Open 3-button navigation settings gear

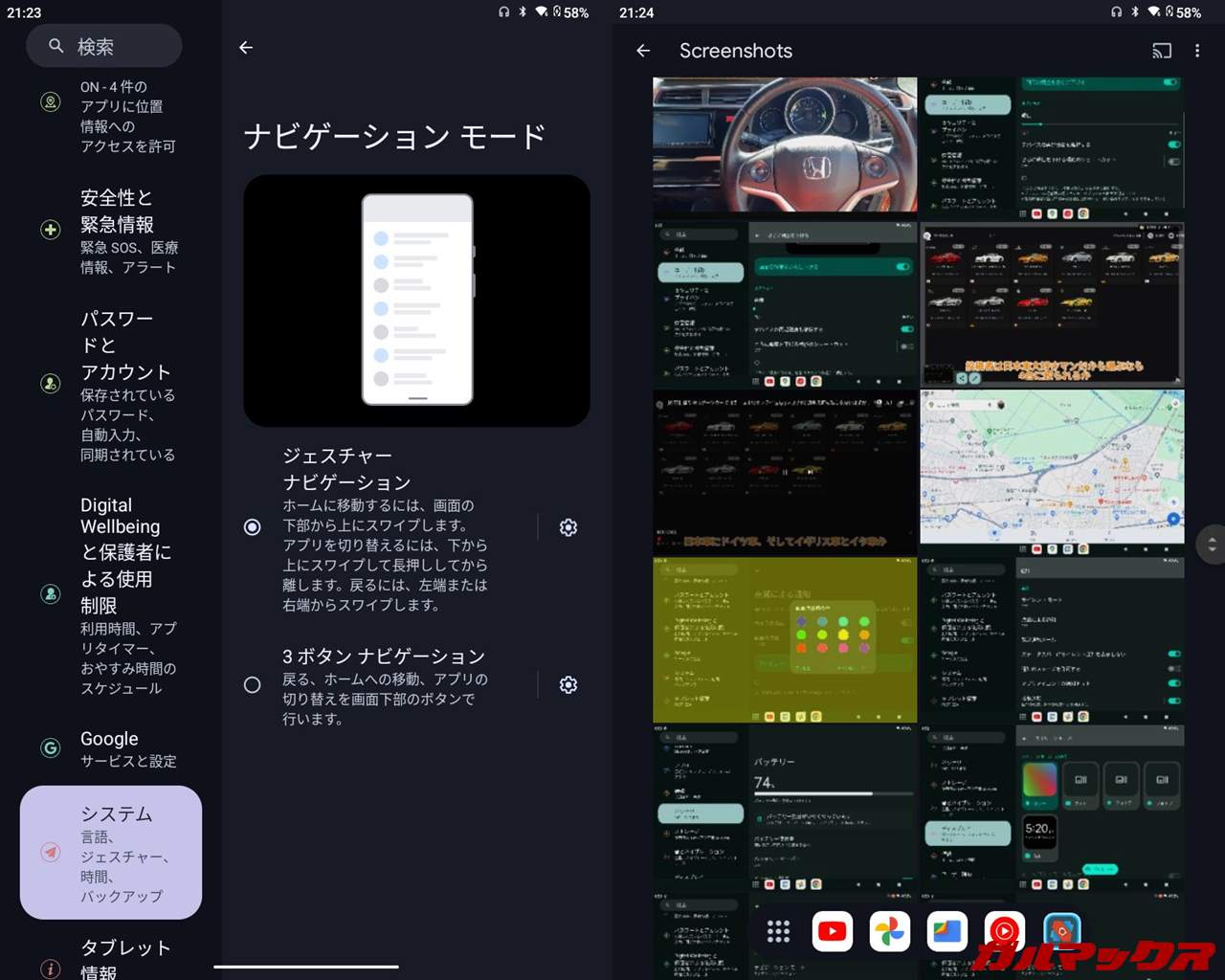pos(568,685)
